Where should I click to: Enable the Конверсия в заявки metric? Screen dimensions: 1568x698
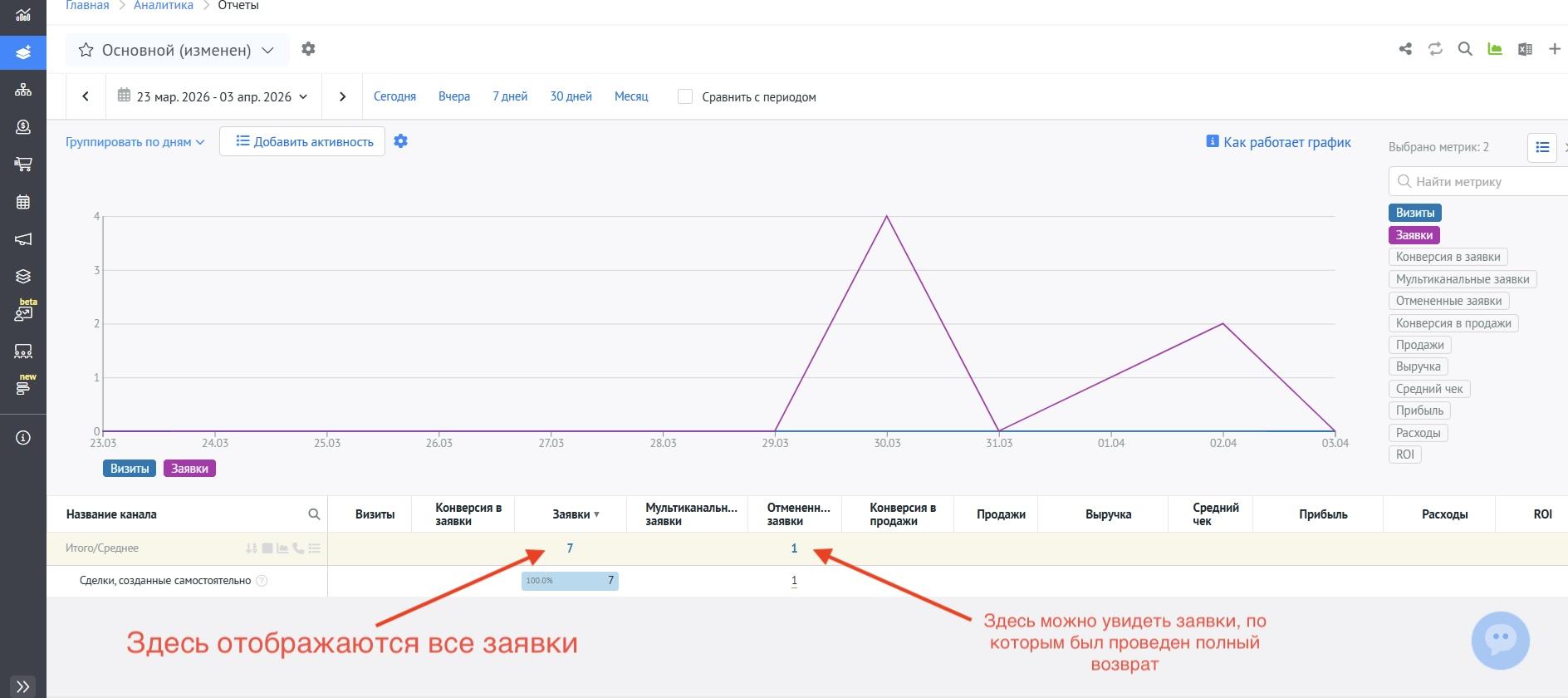(x=1448, y=257)
